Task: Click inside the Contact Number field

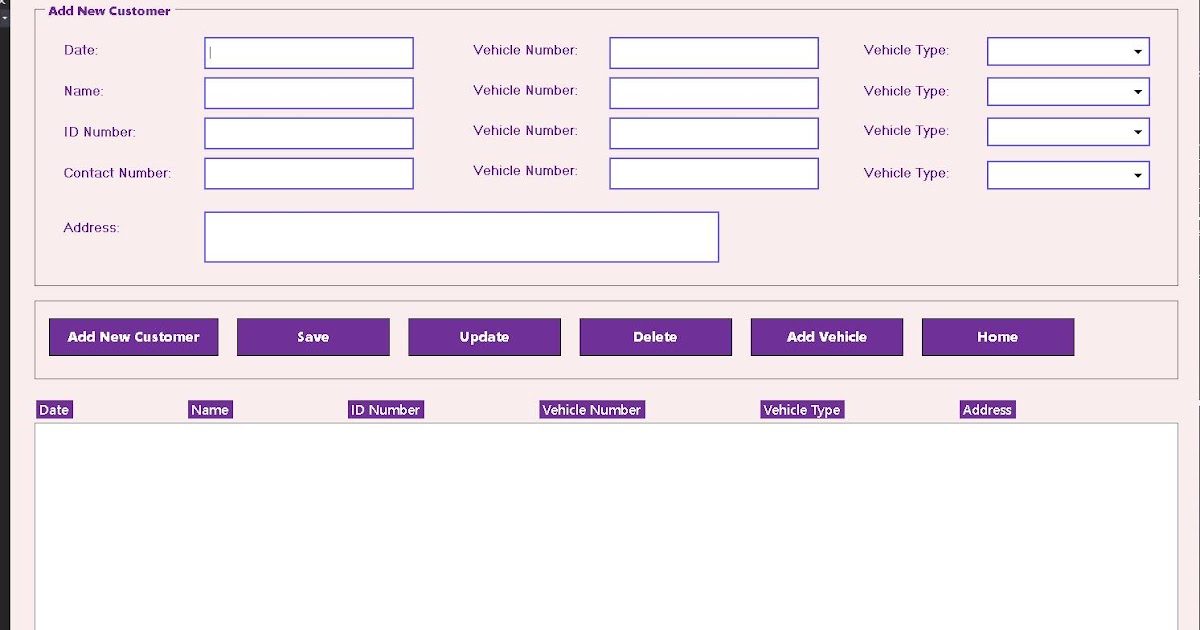Action: click(x=308, y=173)
